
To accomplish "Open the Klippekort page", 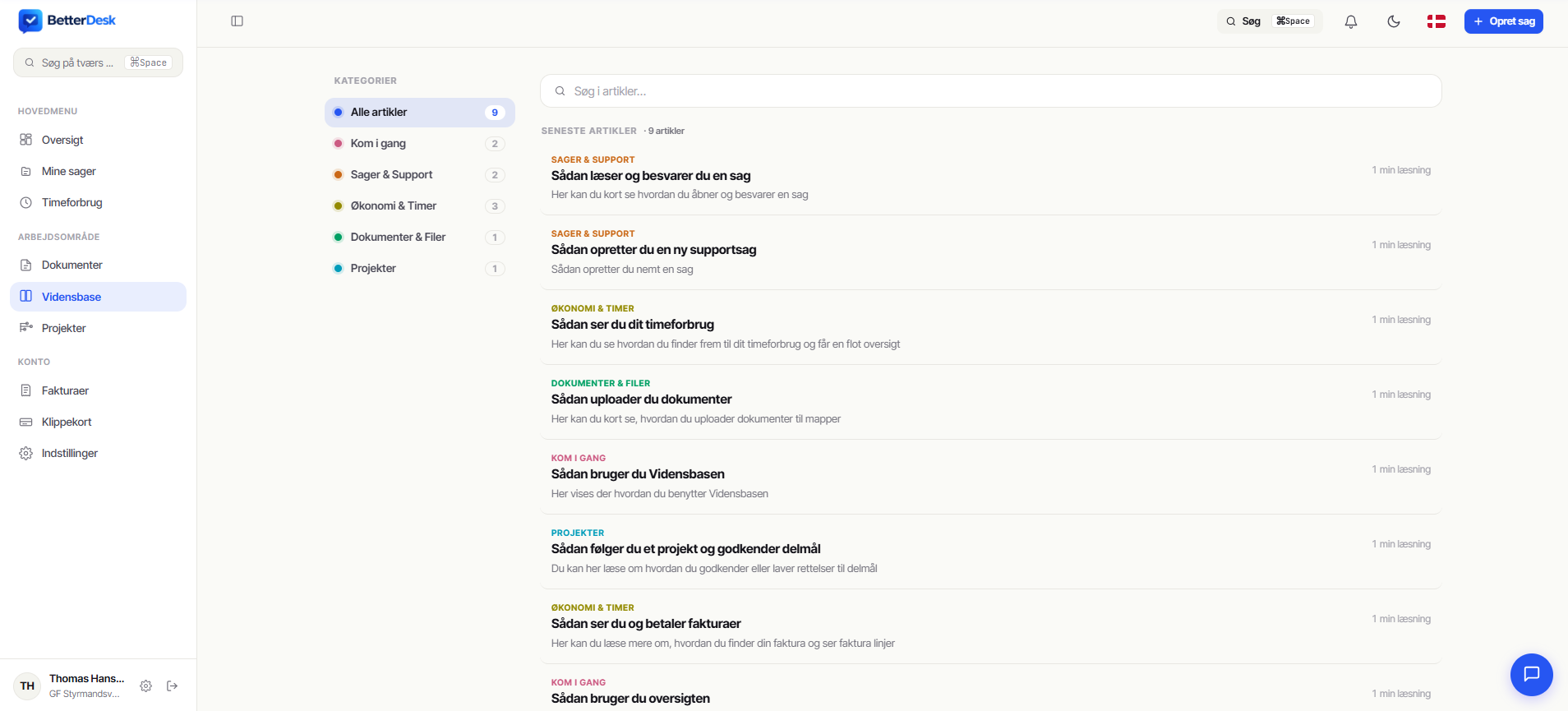I will [x=98, y=422].
